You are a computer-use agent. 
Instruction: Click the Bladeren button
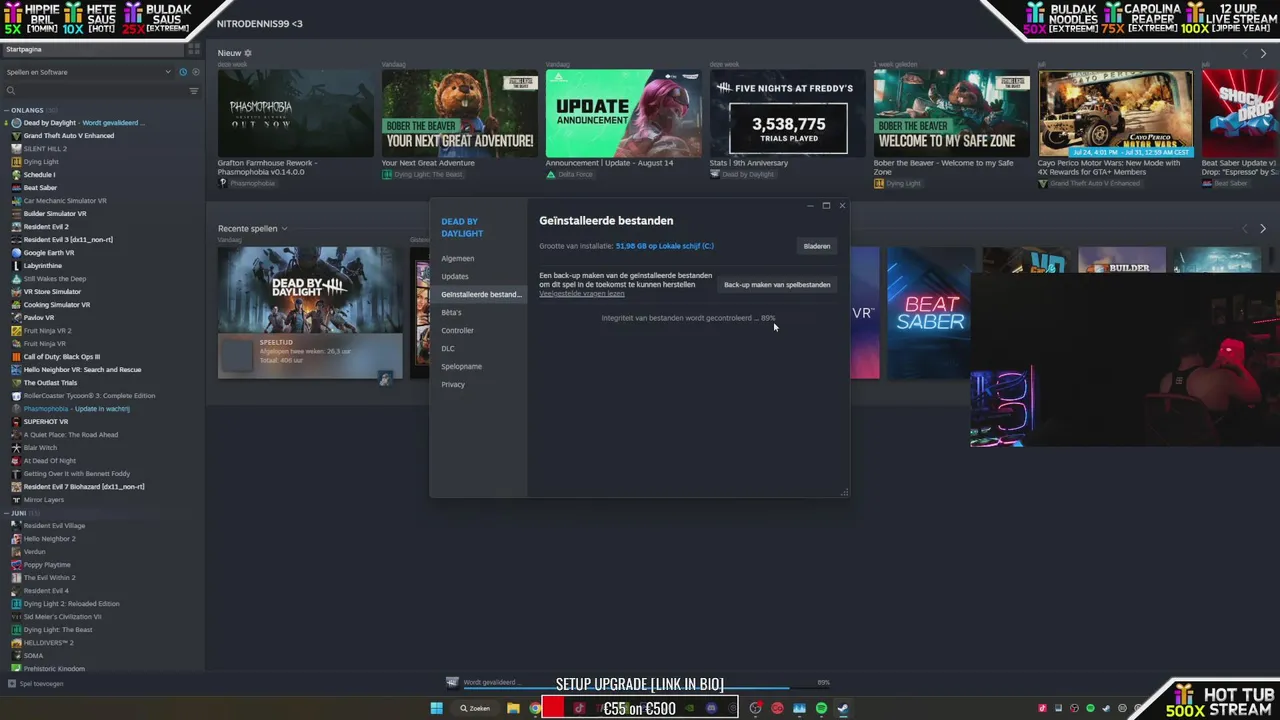point(817,246)
